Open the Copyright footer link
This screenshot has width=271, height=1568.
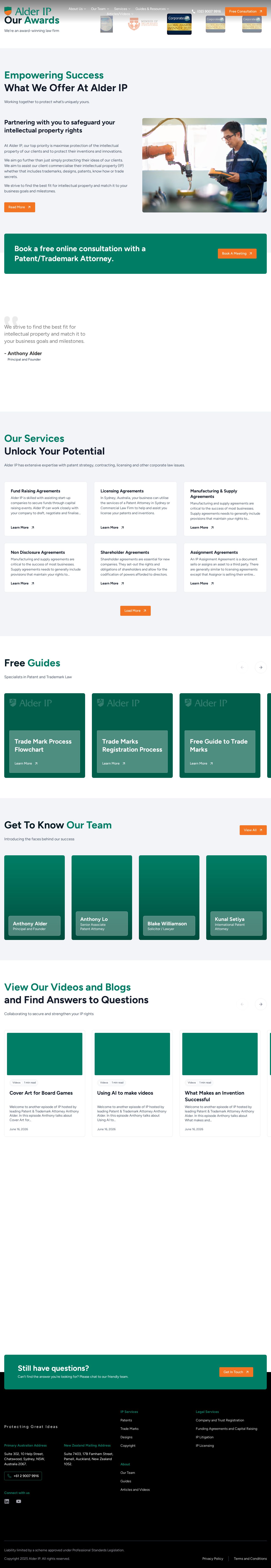pos(128,1446)
